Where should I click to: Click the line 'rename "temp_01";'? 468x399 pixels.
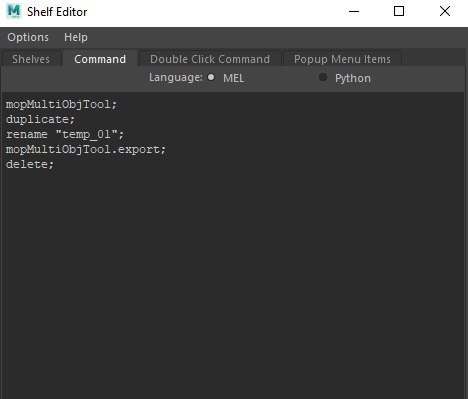(x=65, y=134)
